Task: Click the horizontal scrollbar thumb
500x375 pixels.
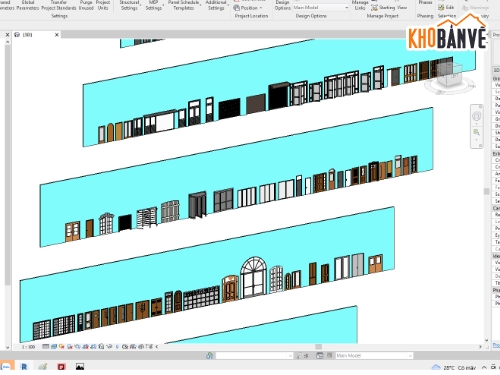Action: pos(319,347)
